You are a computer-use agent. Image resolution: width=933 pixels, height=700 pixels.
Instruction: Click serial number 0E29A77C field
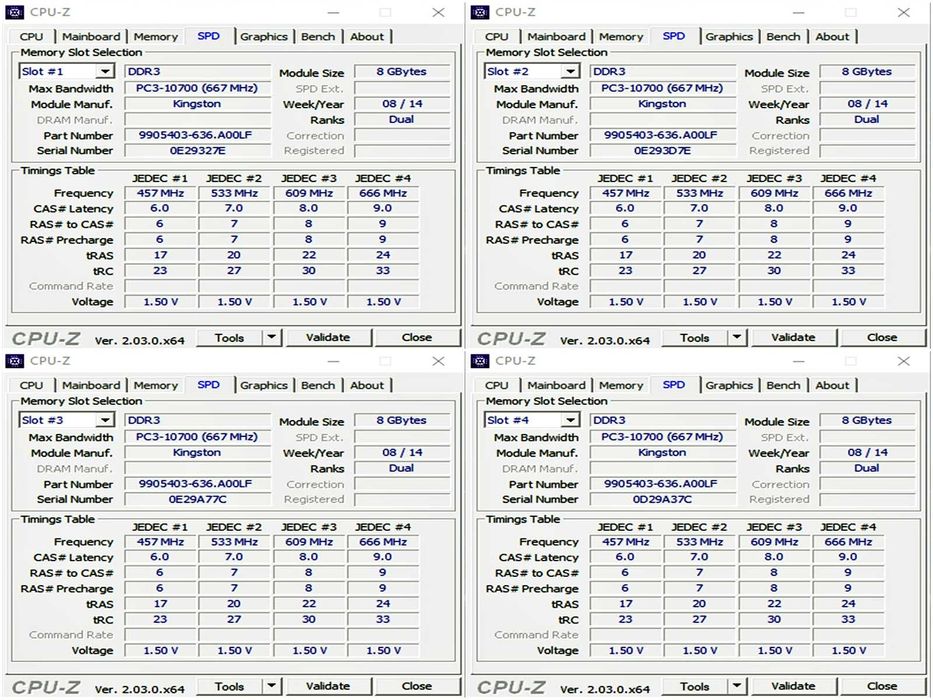pos(198,499)
